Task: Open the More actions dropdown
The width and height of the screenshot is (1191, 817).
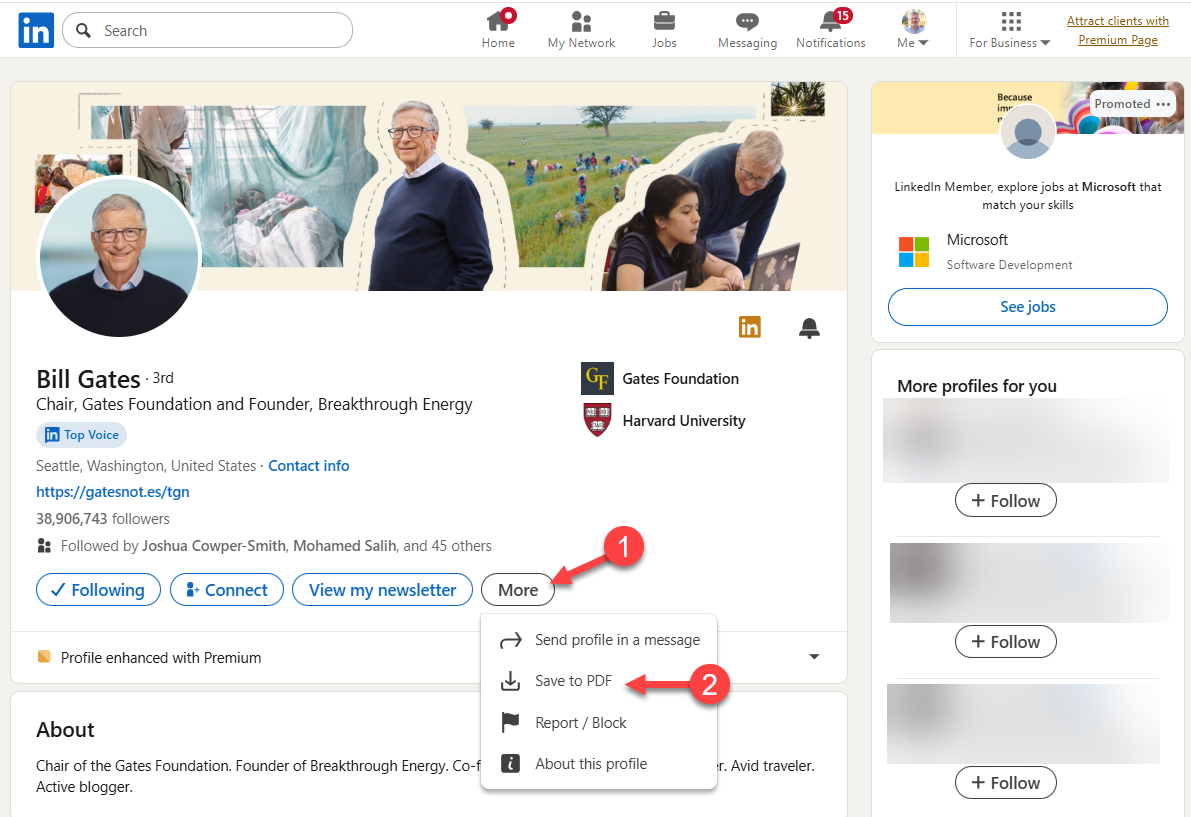Action: coord(518,590)
